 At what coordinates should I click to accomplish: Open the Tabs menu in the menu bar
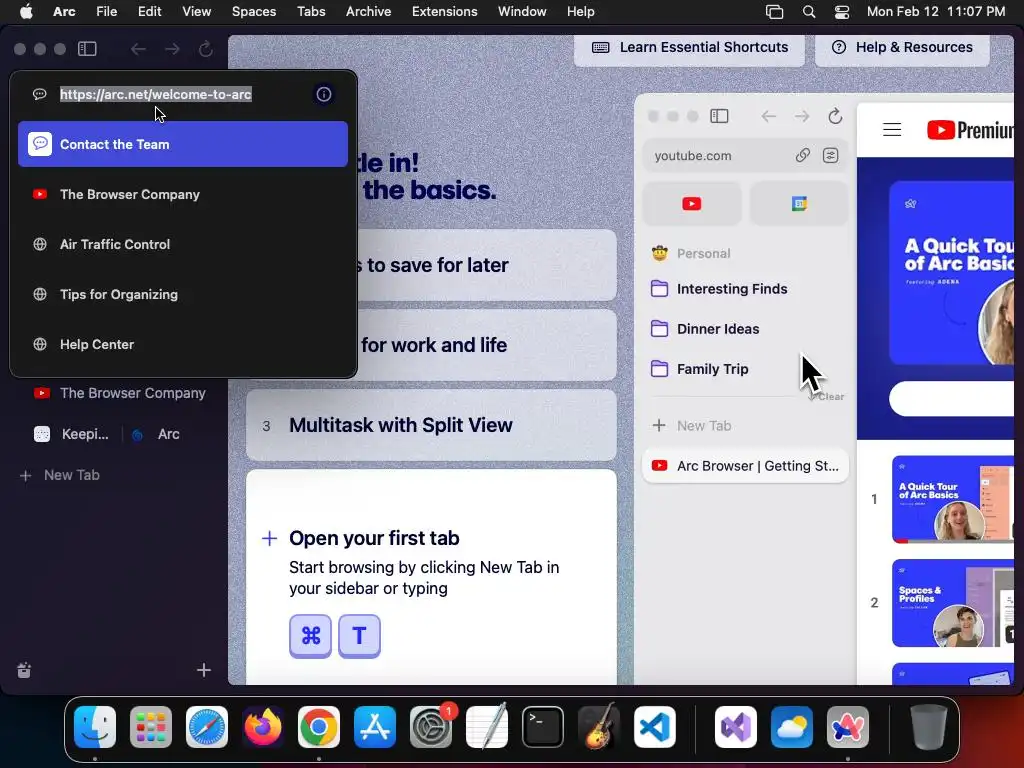click(x=311, y=12)
